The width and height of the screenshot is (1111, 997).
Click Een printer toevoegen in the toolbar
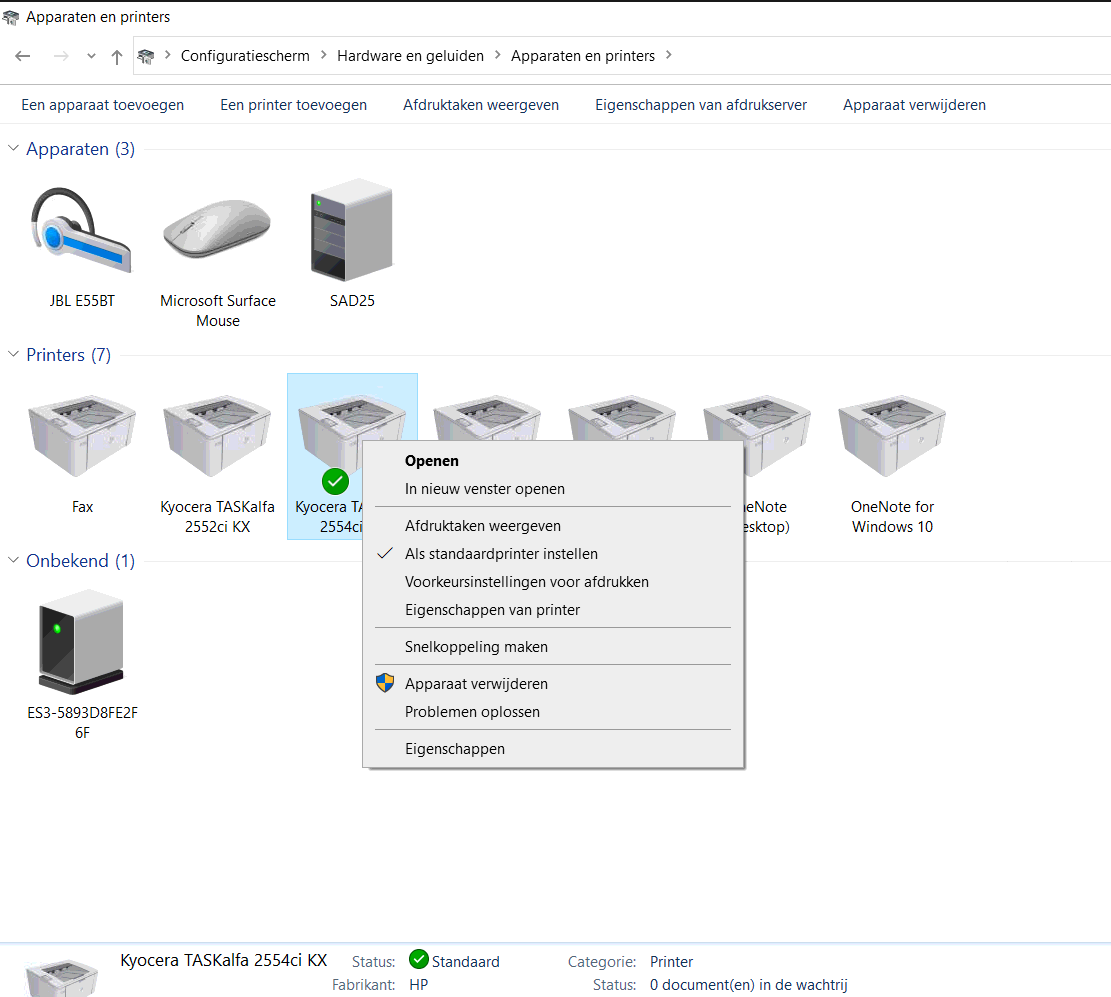[x=293, y=105]
